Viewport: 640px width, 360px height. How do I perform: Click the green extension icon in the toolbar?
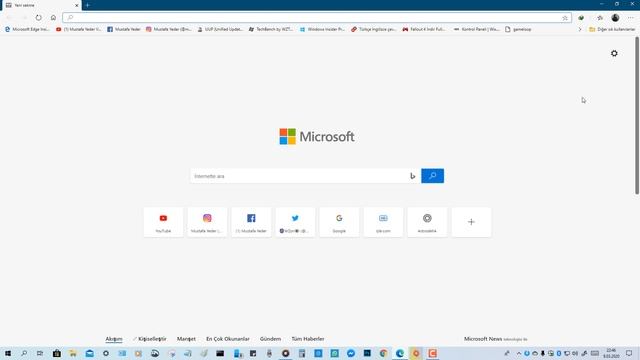coord(581,18)
